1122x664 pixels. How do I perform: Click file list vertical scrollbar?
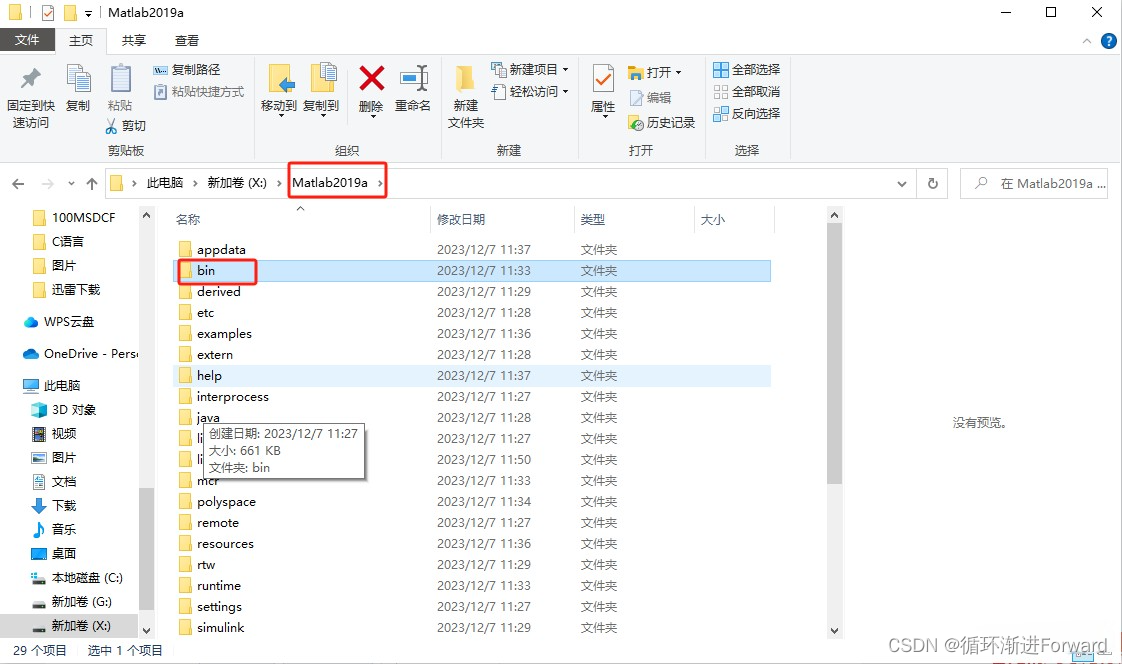pos(834,353)
